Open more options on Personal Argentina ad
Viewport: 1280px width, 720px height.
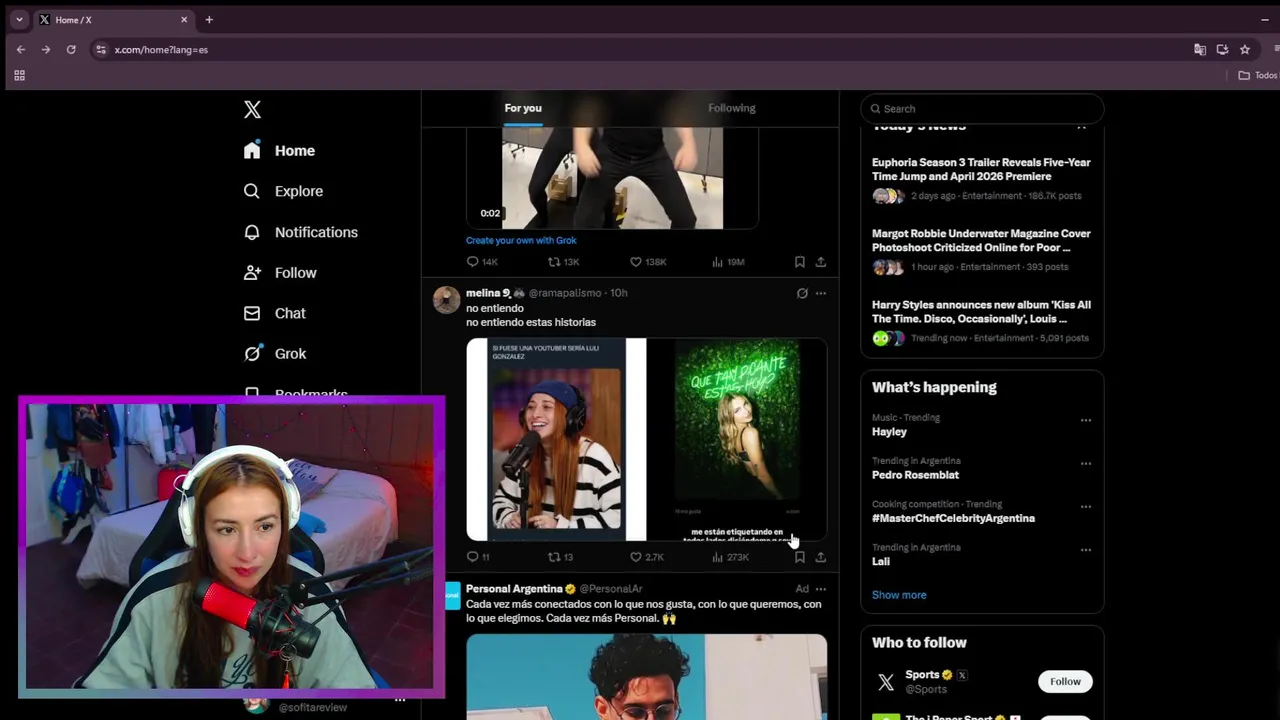tap(821, 589)
